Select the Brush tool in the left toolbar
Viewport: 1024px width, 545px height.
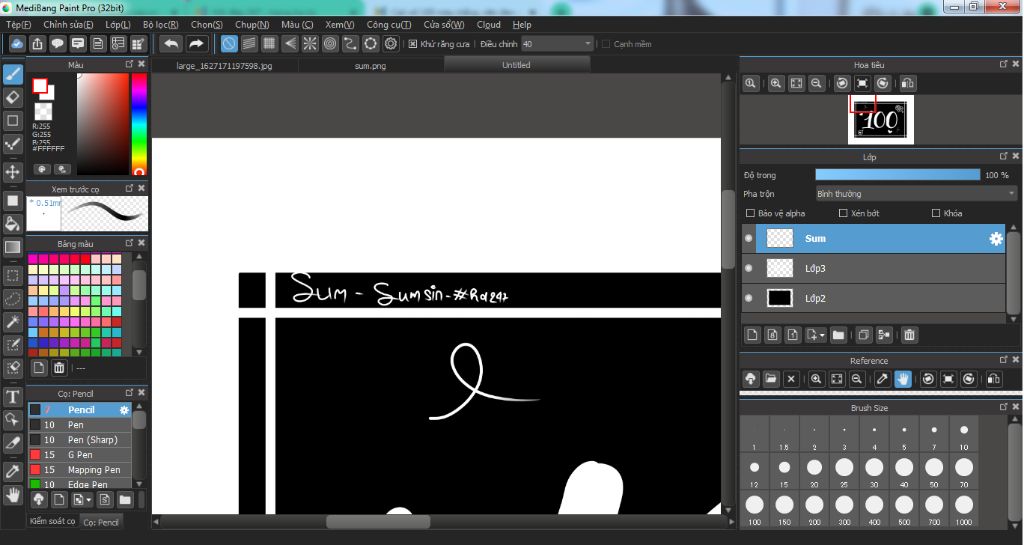12,73
